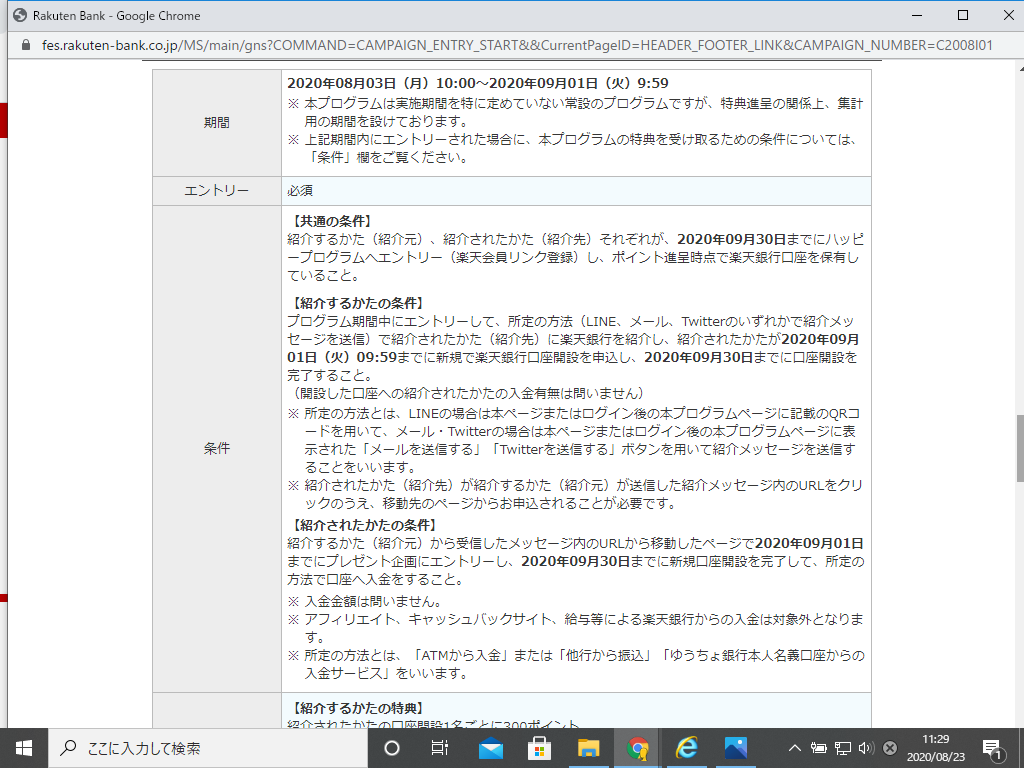This screenshot has height=768, width=1024.
Task: Click the scrollbar up arrow
Action: [1019, 67]
